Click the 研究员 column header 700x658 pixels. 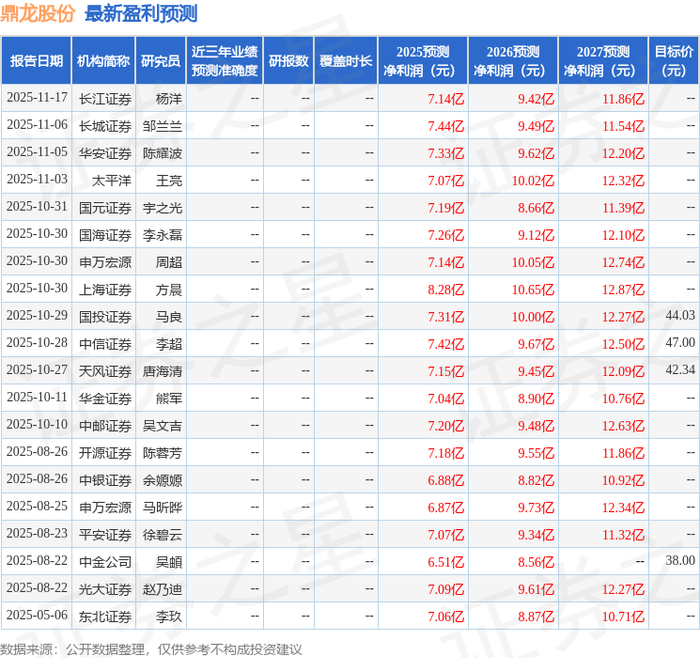(x=161, y=61)
